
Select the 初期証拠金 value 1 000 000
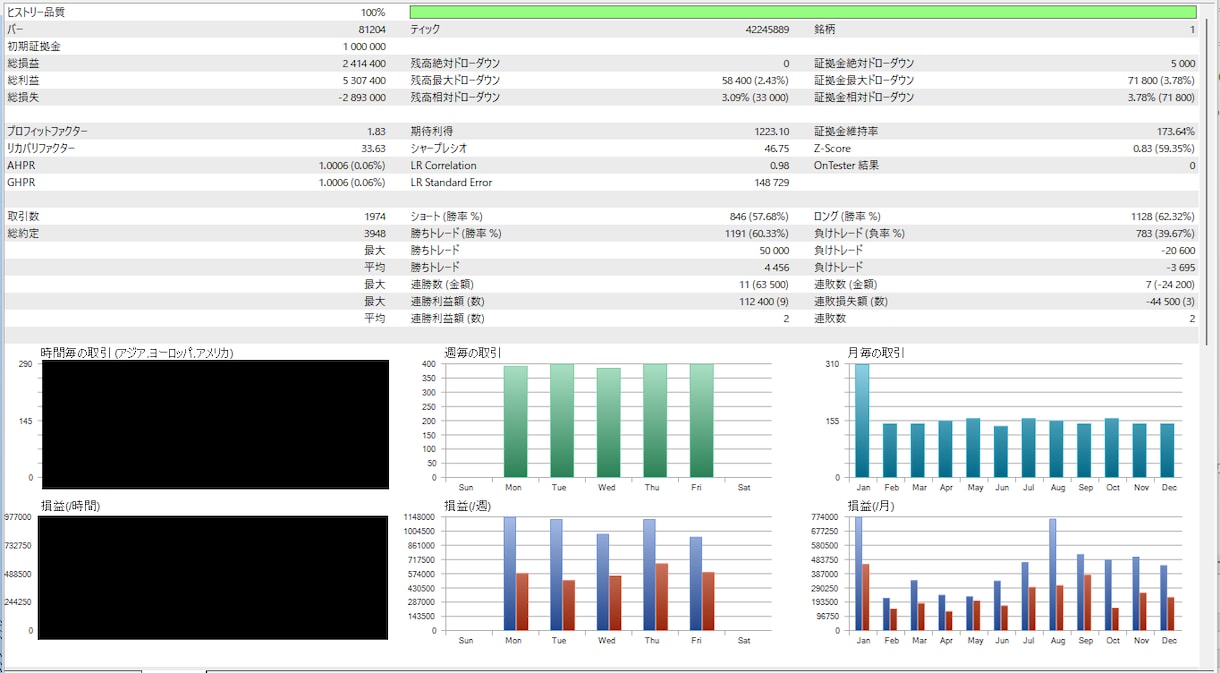[364, 46]
